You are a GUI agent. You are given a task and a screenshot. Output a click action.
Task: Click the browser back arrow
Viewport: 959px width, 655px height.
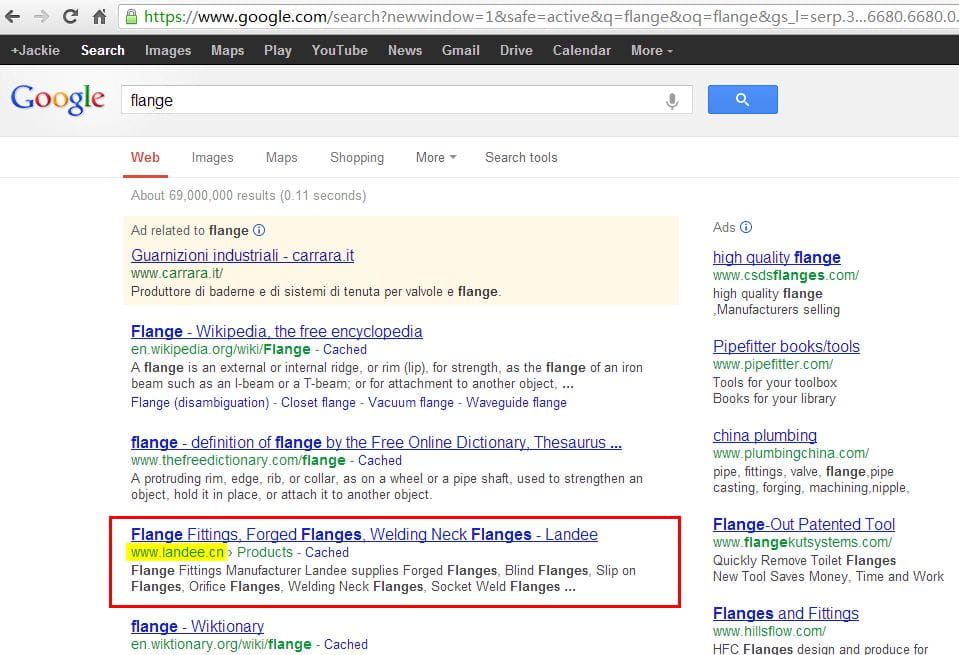click(x=13, y=17)
